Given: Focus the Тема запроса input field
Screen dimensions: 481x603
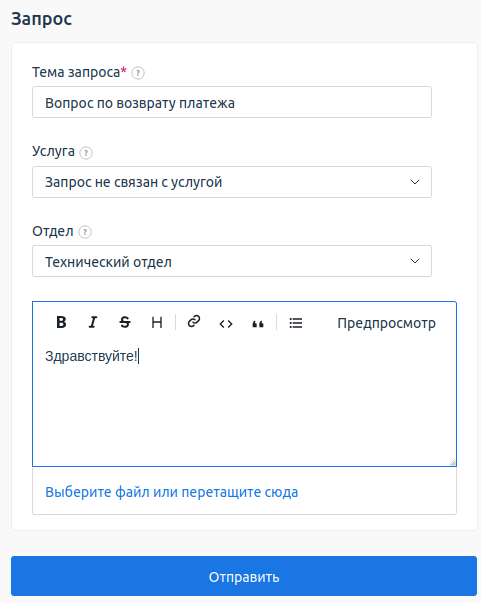Looking at the screenshot, I should (x=232, y=102).
